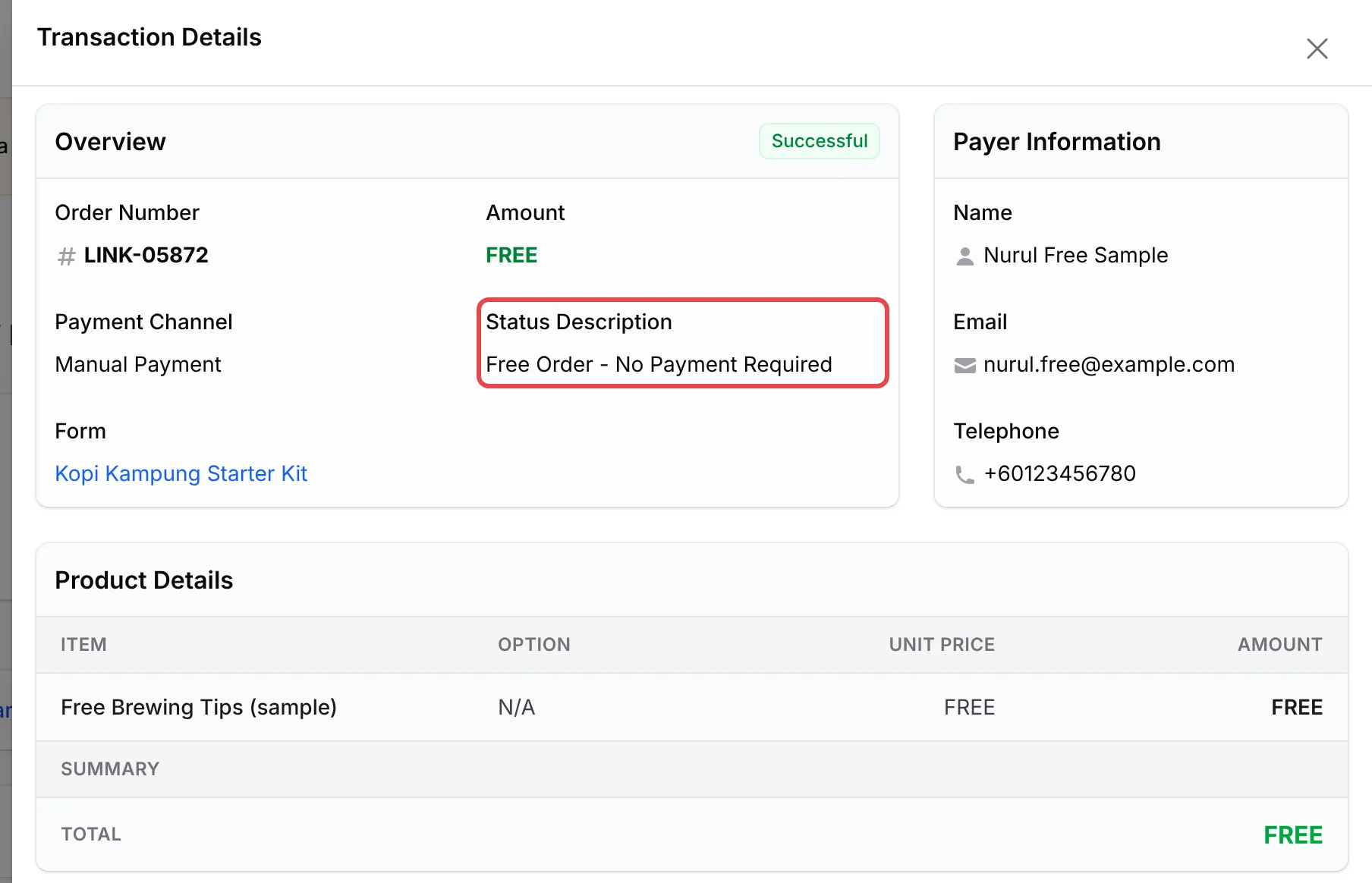
Task: Click the FREE unit price cell
Action: click(x=969, y=707)
